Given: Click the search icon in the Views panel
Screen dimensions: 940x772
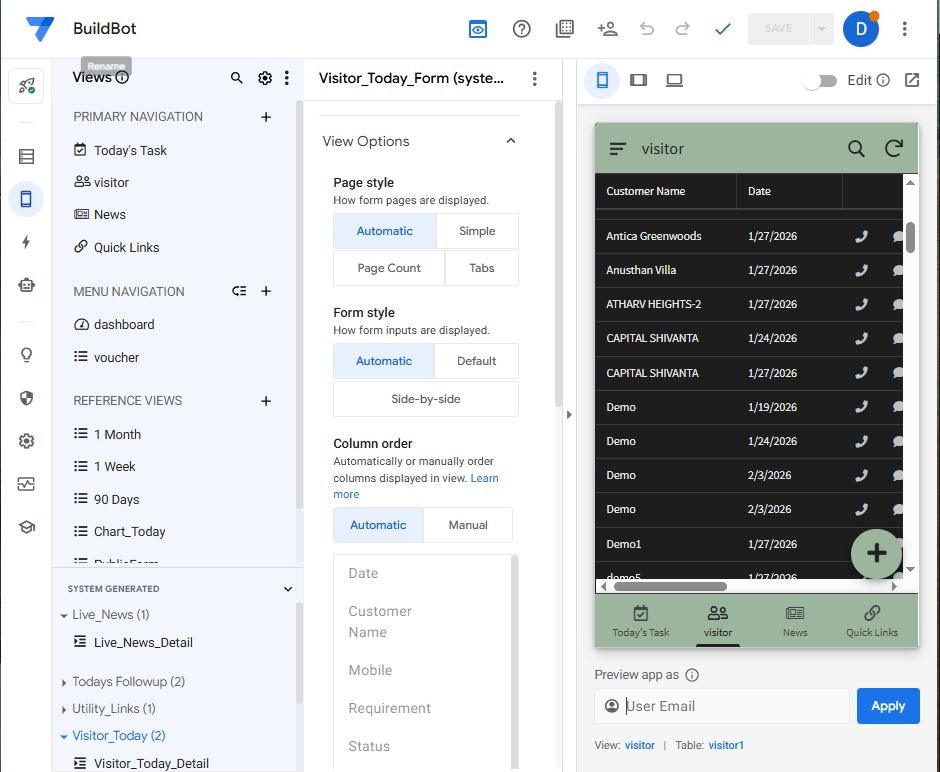Looking at the screenshot, I should pyautogui.click(x=237, y=77).
